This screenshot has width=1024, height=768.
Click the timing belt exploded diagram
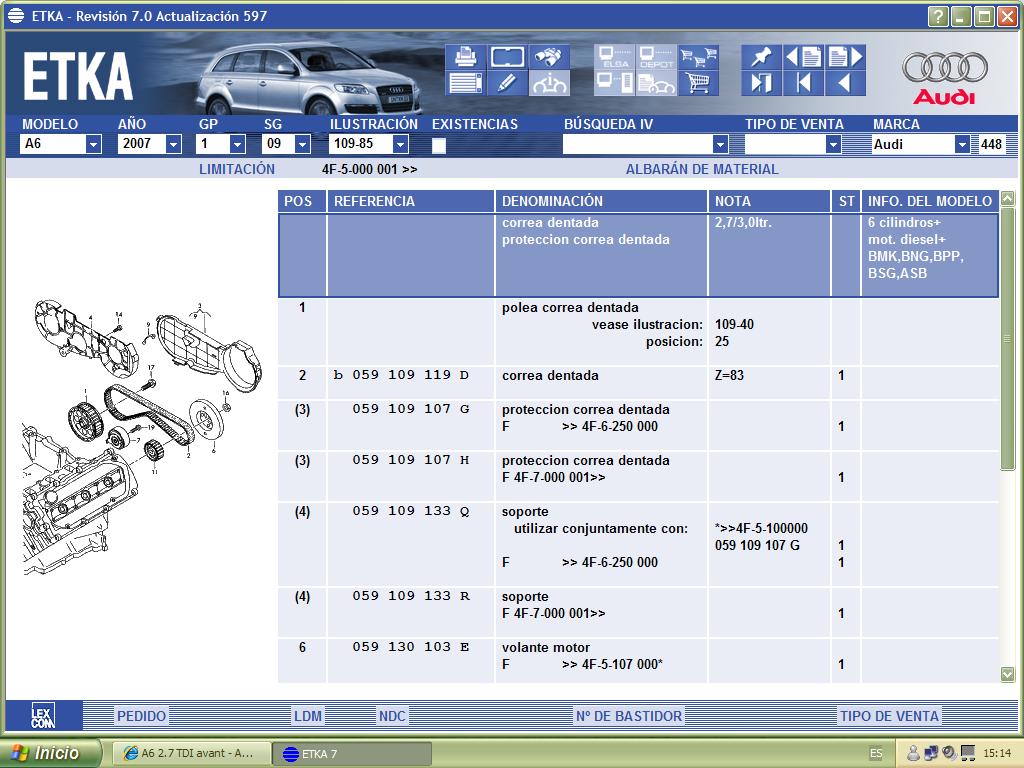point(140,438)
